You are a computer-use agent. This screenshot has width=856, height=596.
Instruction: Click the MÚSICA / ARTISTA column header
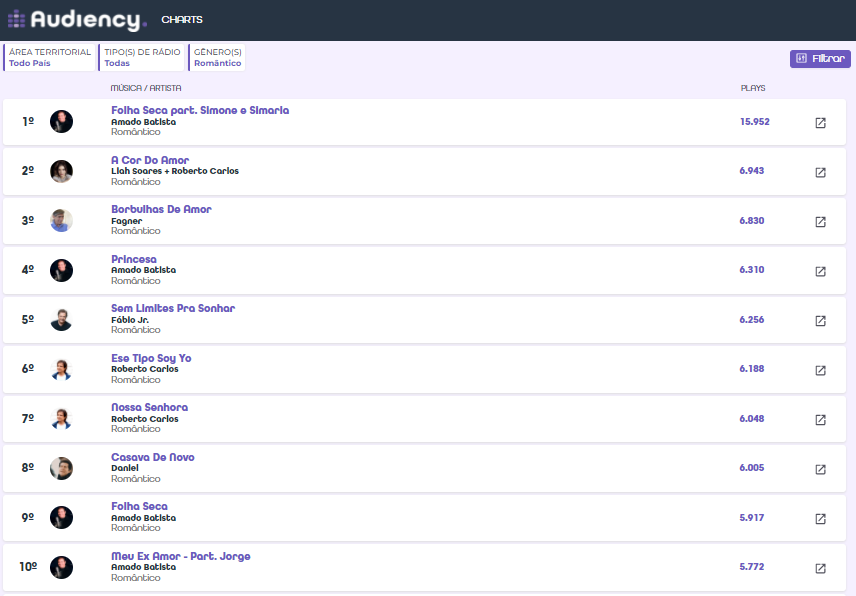click(146, 88)
